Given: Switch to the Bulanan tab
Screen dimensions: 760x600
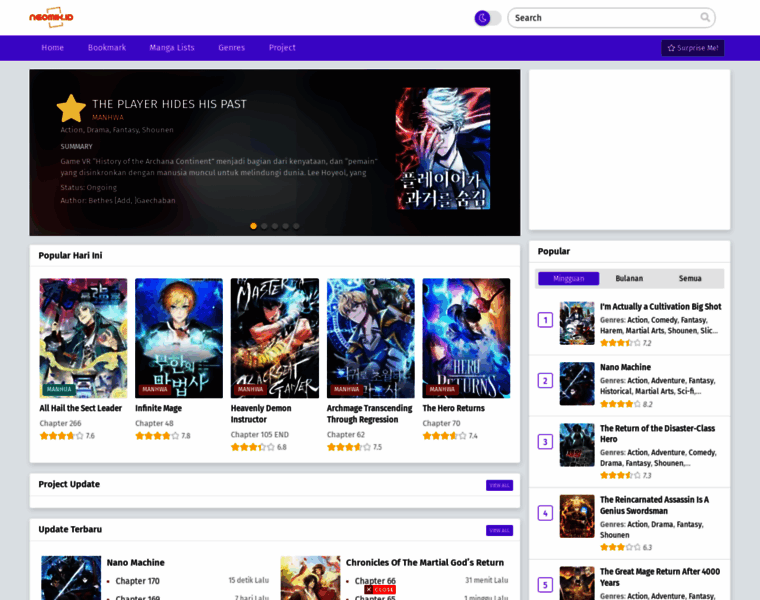Looking at the screenshot, I should coord(629,278).
